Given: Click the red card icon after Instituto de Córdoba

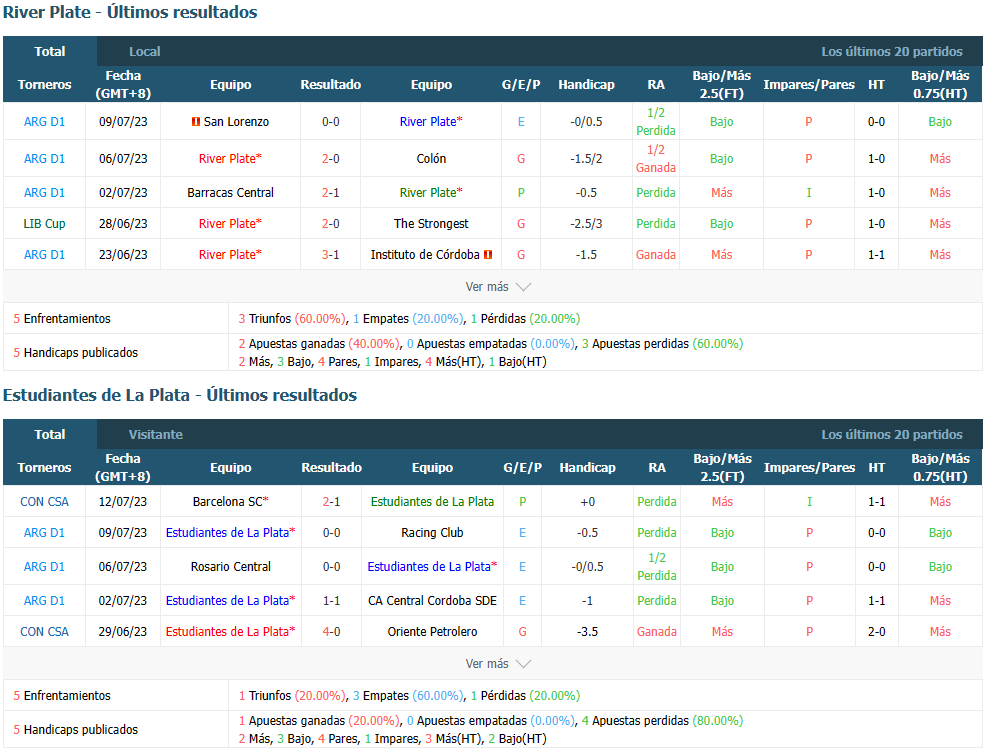Looking at the screenshot, I should [488, 255].
